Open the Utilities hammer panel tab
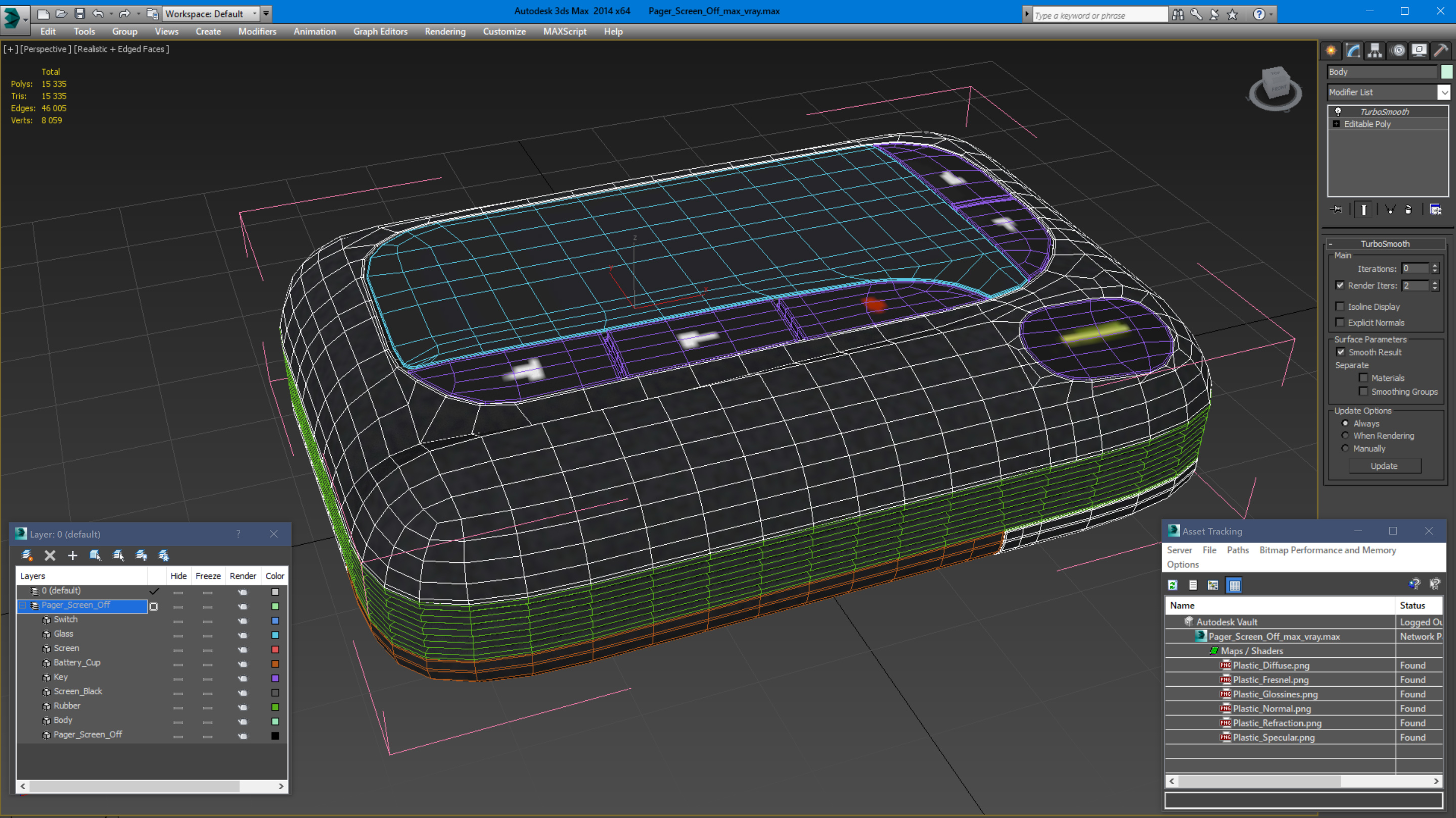This screenshot has height=818, width=1456. click(1441, 51)
